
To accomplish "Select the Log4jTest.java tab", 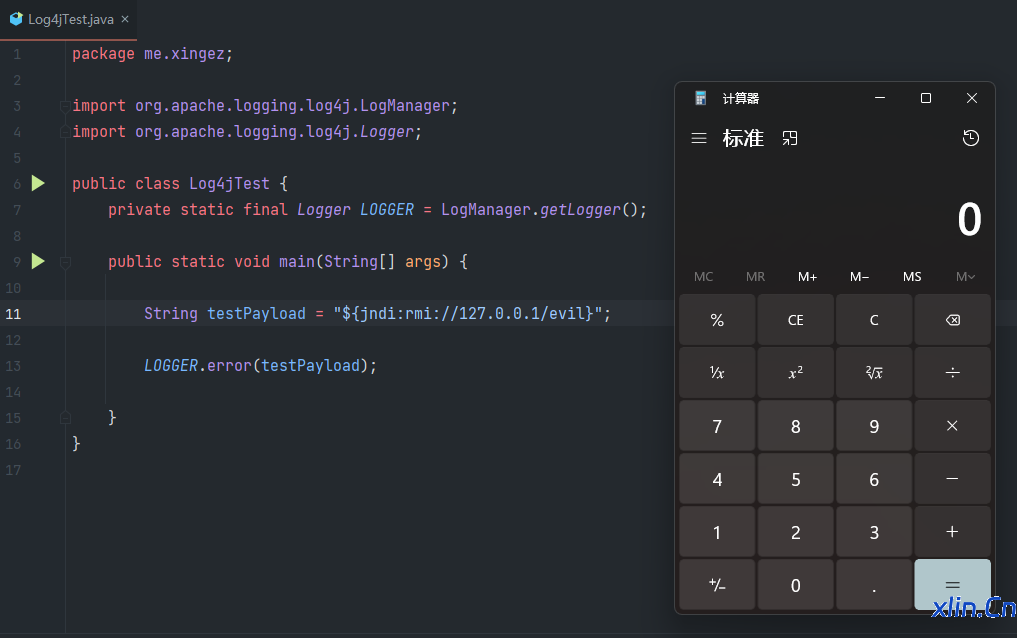I will [68, 19].
